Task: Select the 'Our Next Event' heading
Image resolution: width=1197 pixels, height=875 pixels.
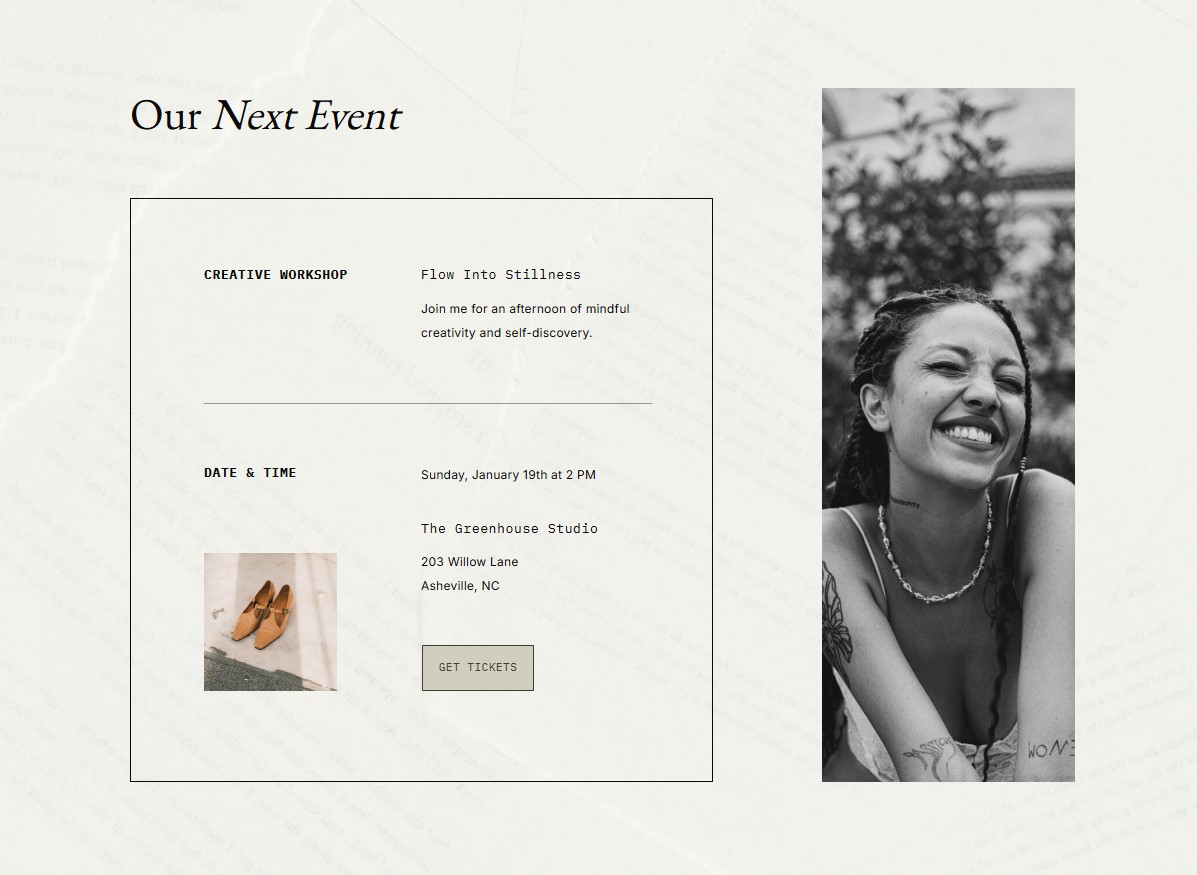Action: click(x=266, y=116)
